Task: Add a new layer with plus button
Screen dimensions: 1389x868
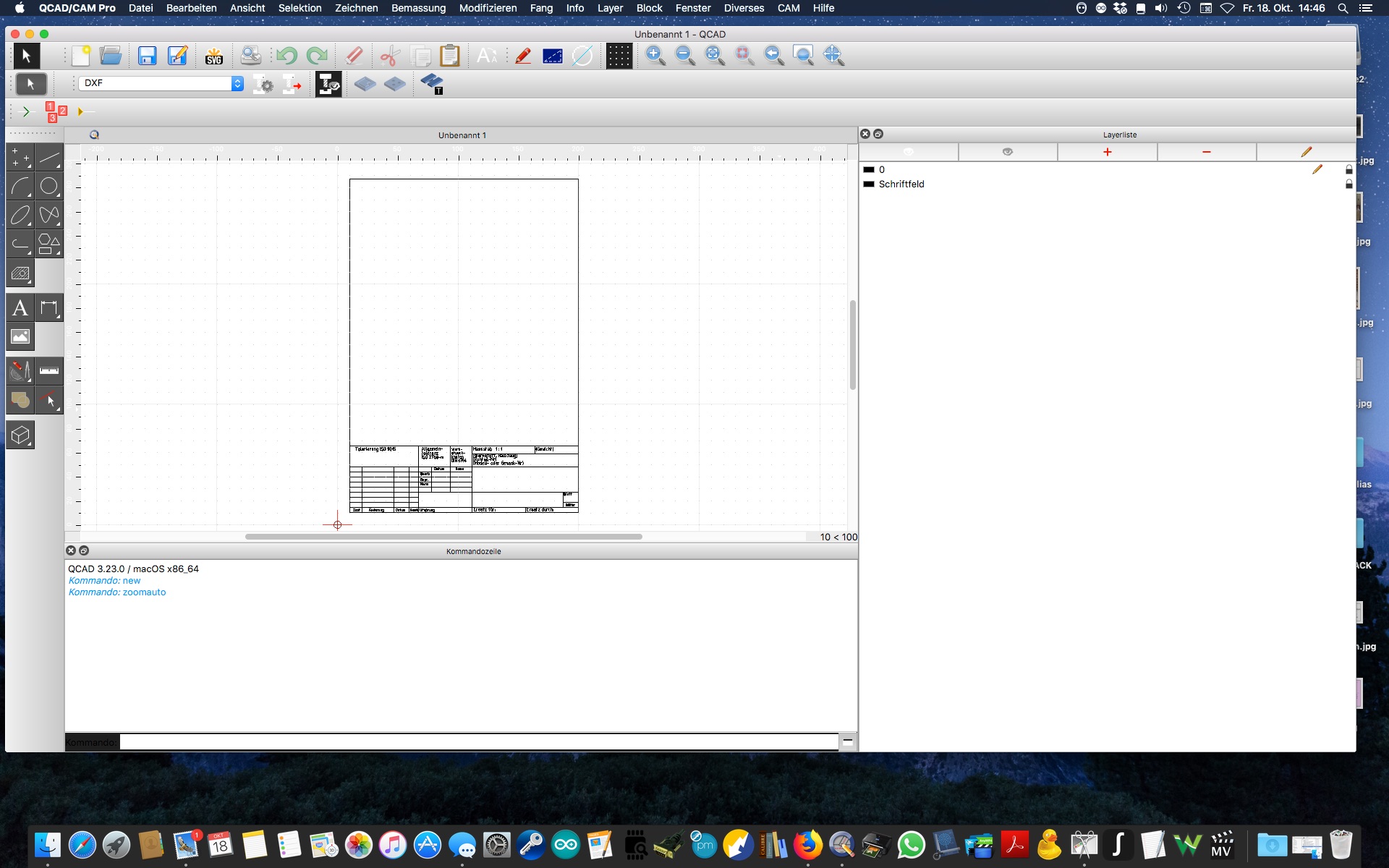Action: pos(1107,152)
